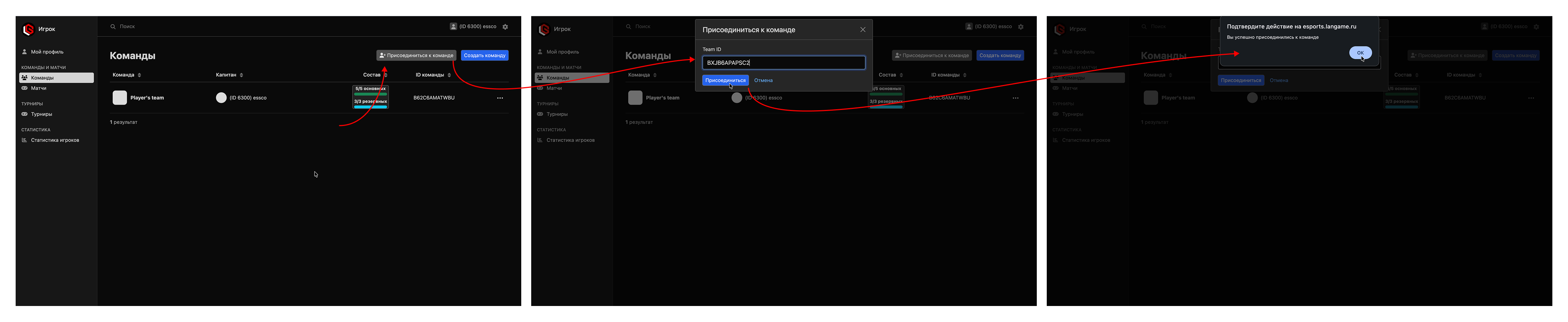Sort by undimmed 'ID команды' column arrows
Screen dimensions: 1568x322
pos(449,75)
